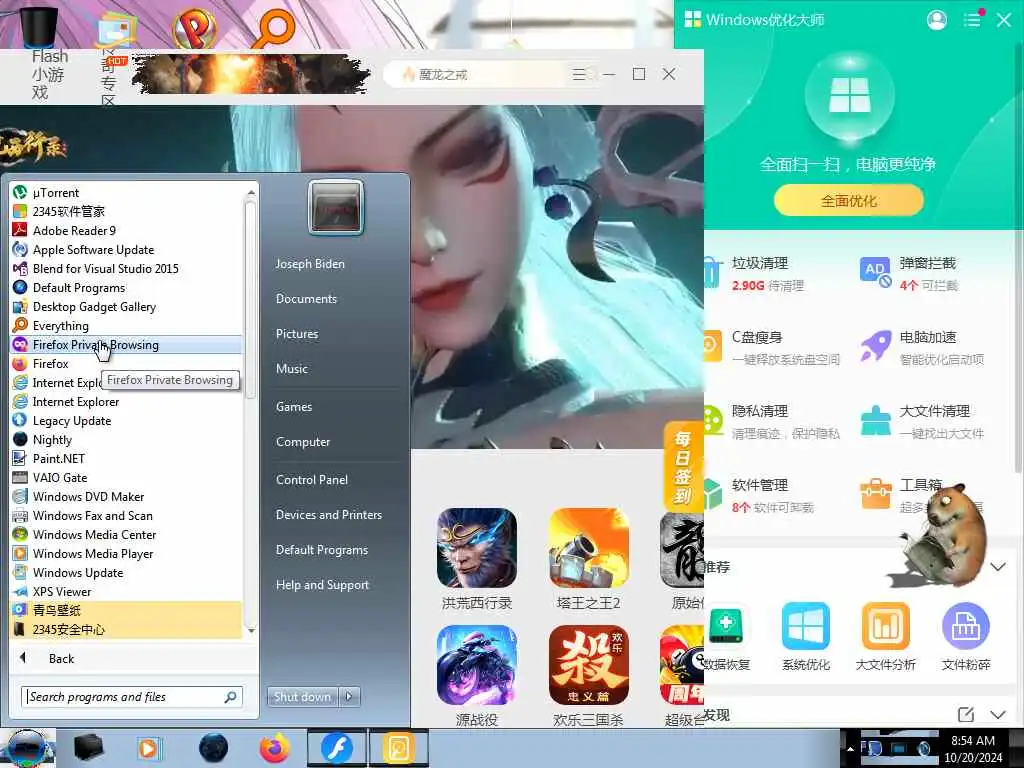This screenshot has height=768, width=1024.
Task: Open 洪荒西行录 game thumbnail
Action: (x=477, y=560)
